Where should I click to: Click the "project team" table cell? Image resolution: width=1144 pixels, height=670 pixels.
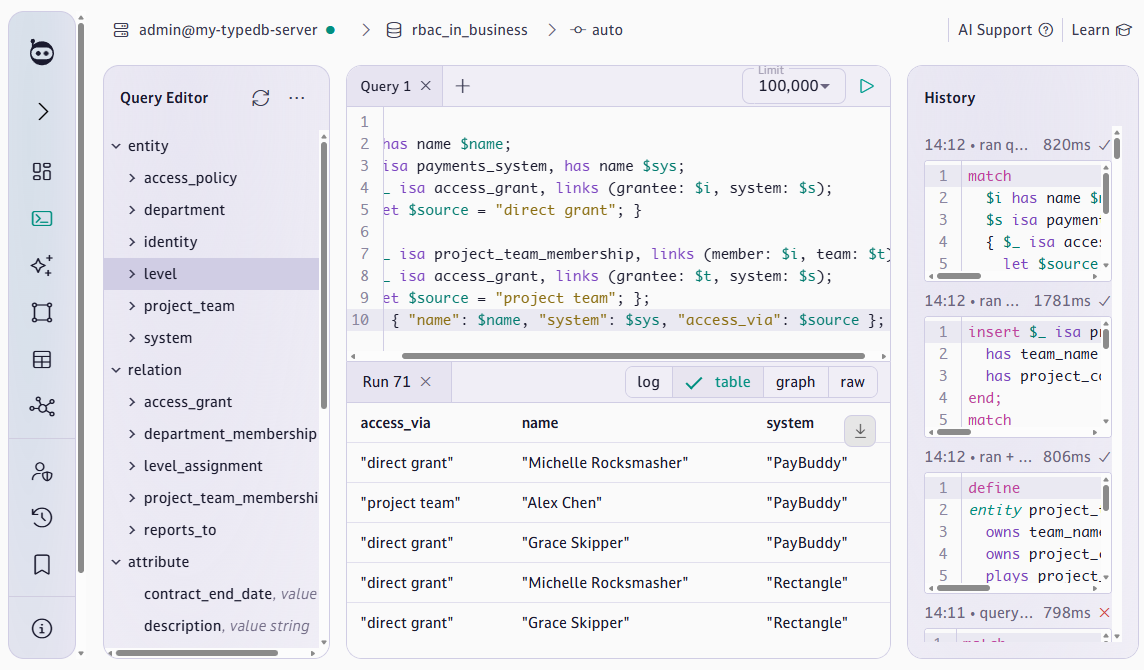(x=410, y=503)
